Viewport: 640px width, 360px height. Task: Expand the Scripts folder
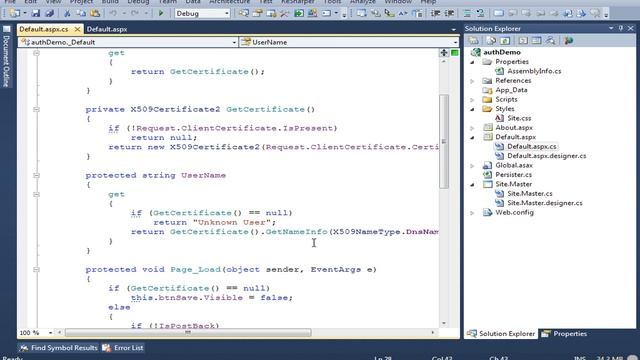[473, 100]
